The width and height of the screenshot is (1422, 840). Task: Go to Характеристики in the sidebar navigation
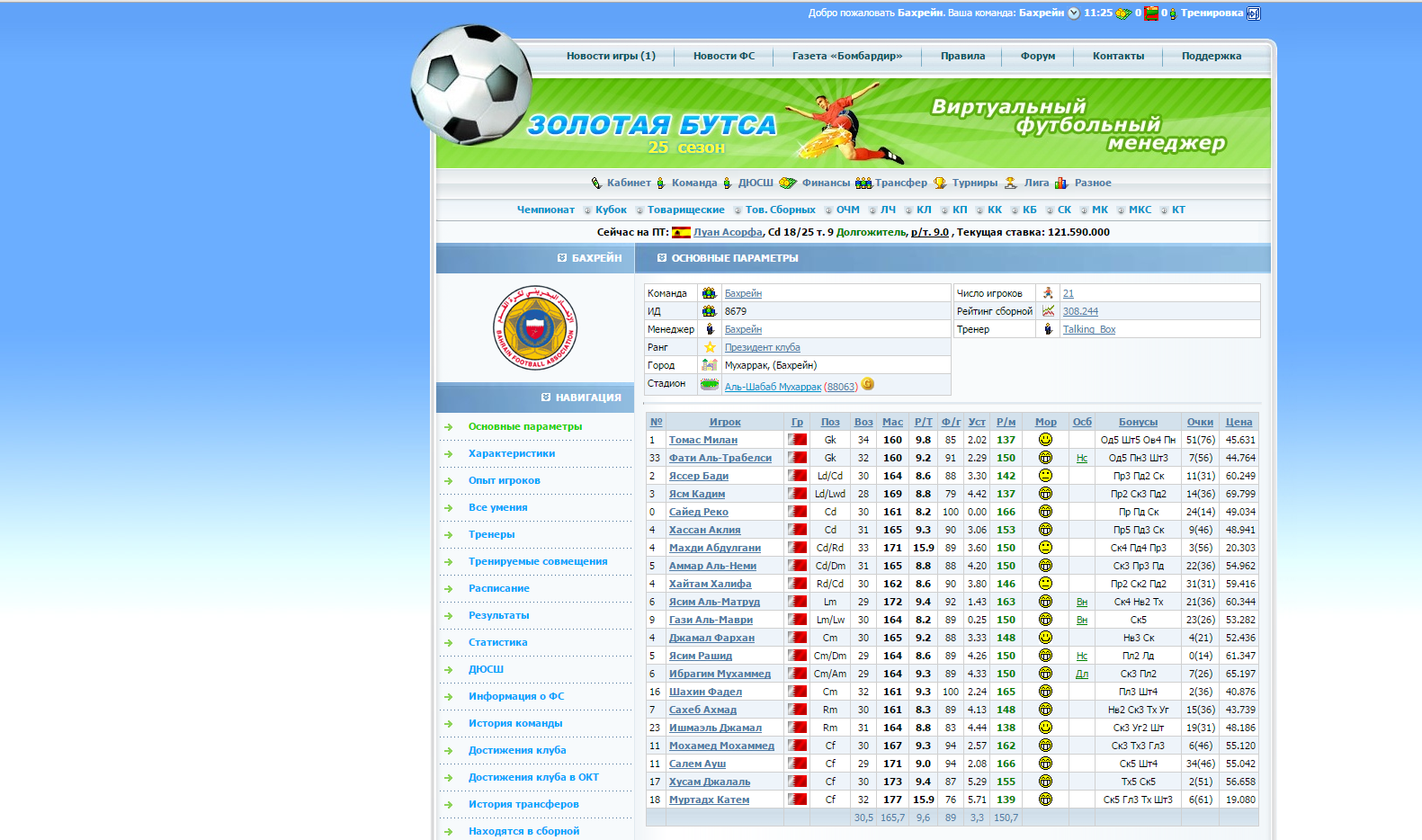(x=511, y=453)
